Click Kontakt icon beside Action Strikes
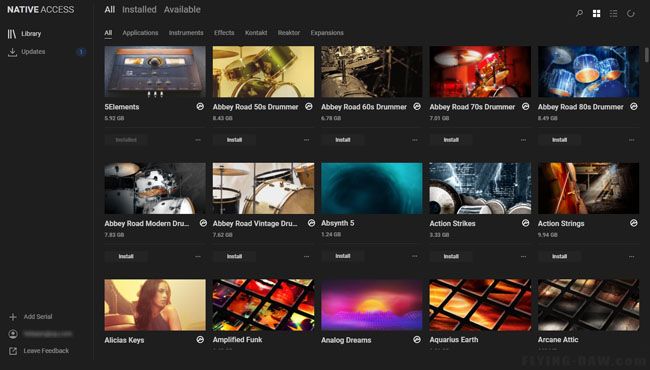Viewport: 650px width, 370px height. (526, 223)
